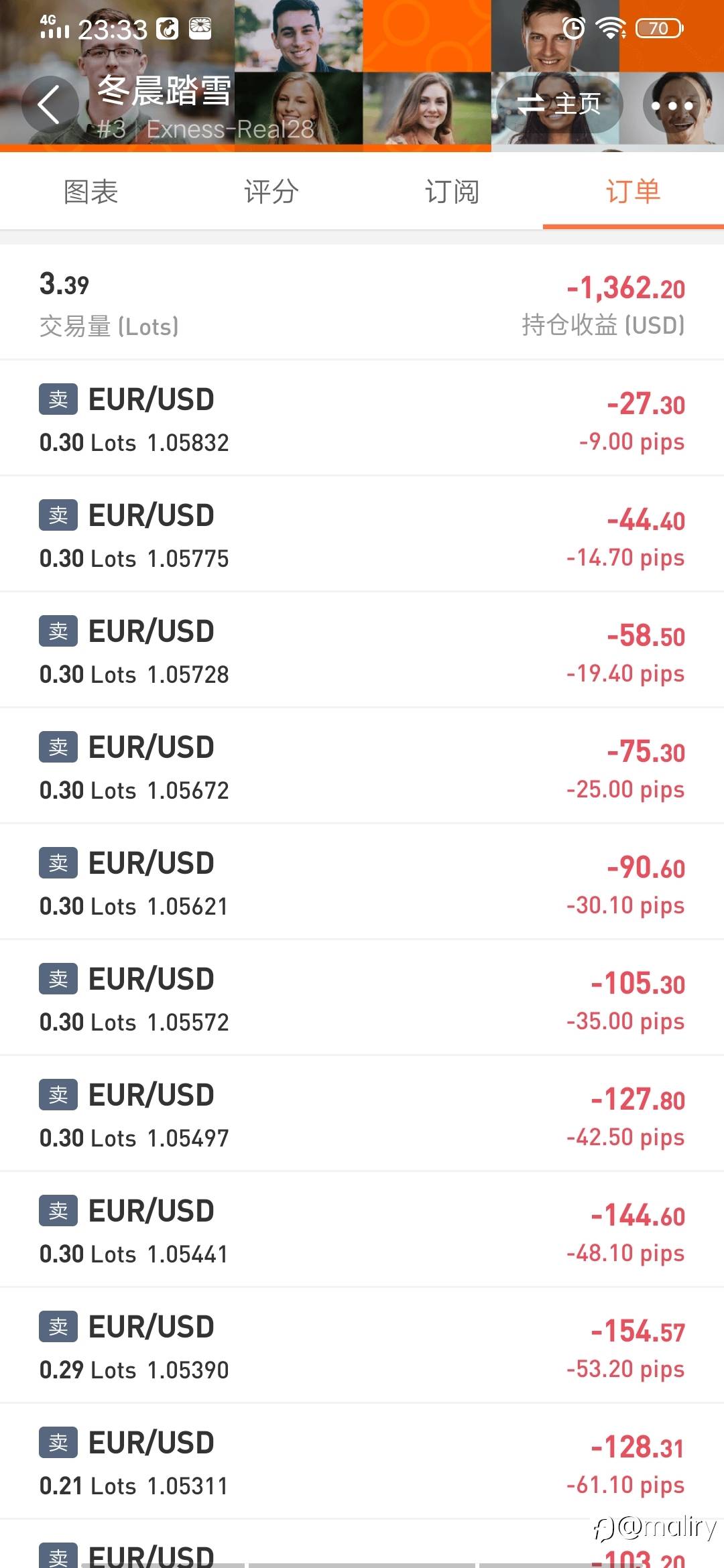Select the 订单 tab
This screenshot has height=1568, width=724.
[633, 192]
